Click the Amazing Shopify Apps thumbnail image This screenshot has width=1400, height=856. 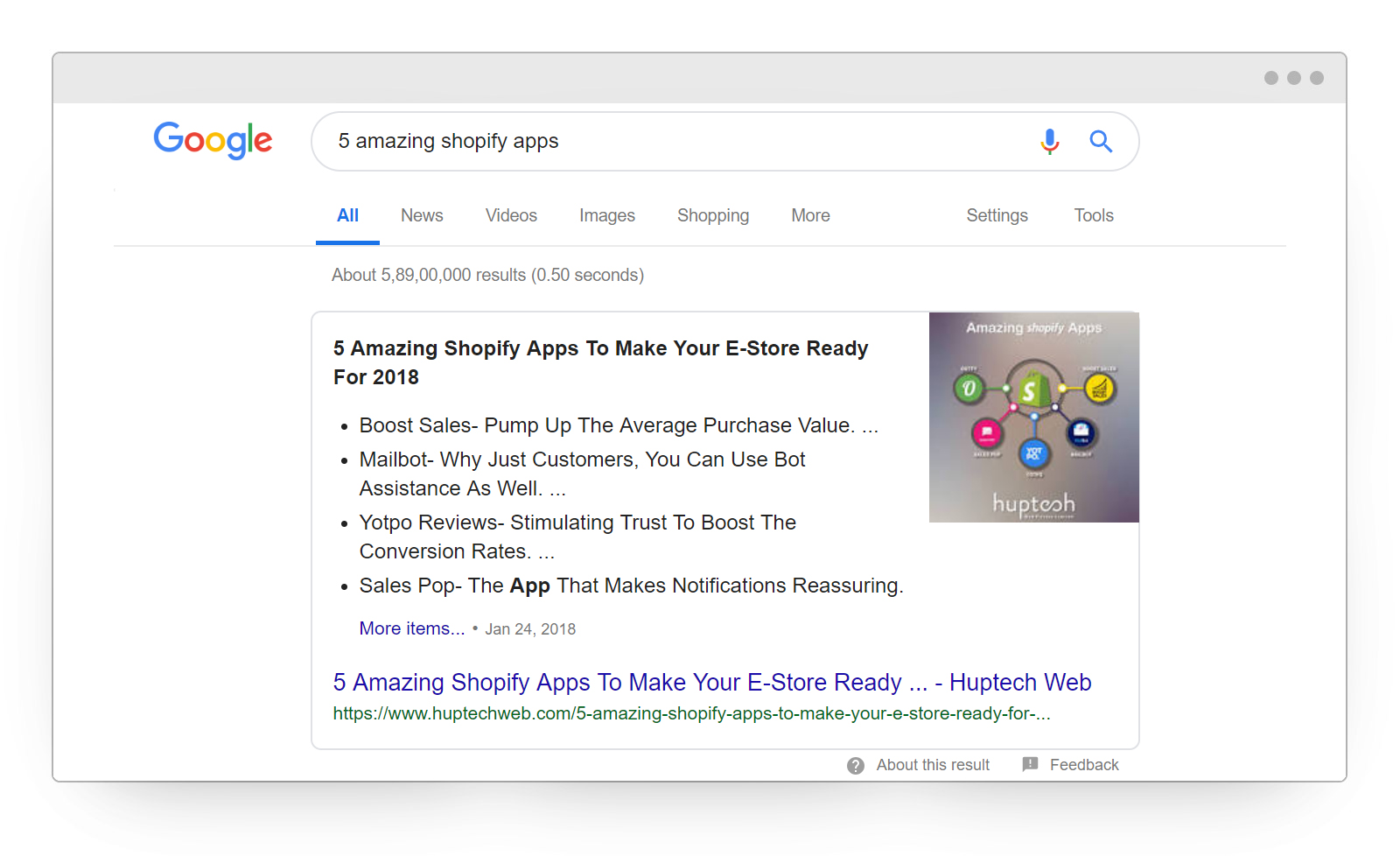(x=1033, y=417)
